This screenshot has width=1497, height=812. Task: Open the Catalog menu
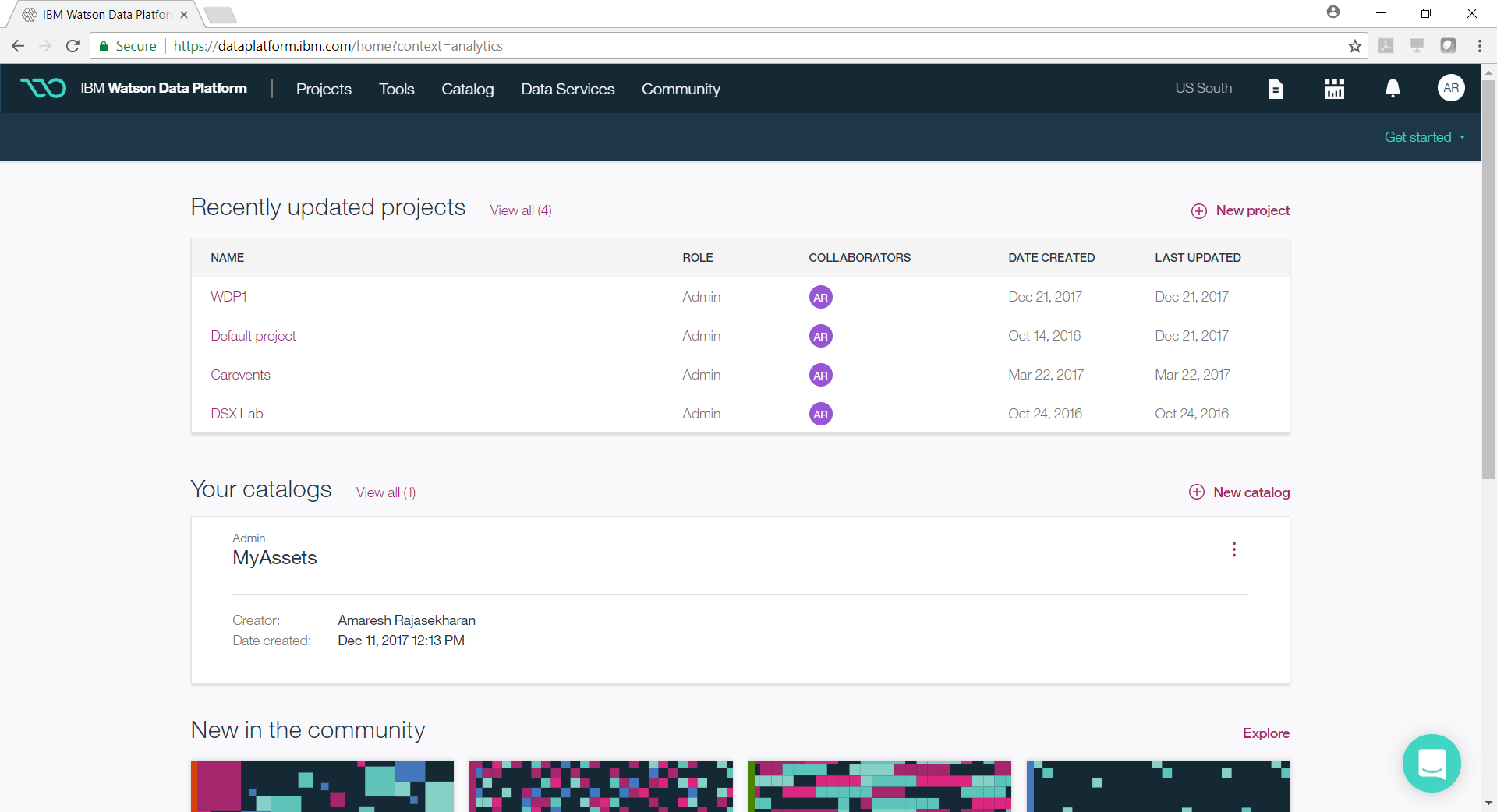point(467,89)
